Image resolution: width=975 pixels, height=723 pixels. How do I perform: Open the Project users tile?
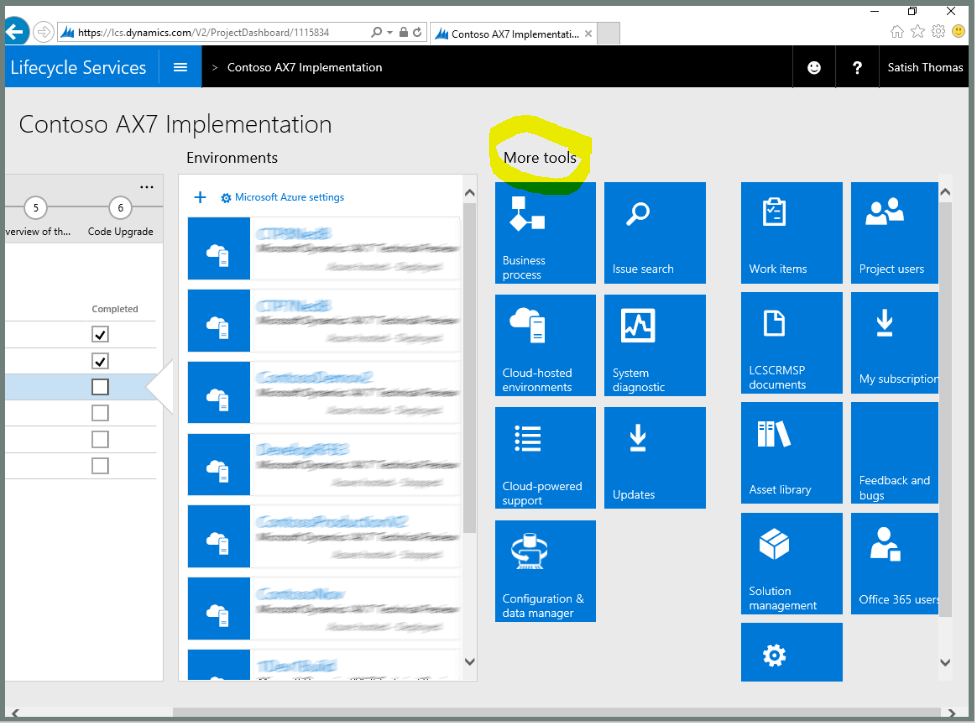click(x=894, y=233)
